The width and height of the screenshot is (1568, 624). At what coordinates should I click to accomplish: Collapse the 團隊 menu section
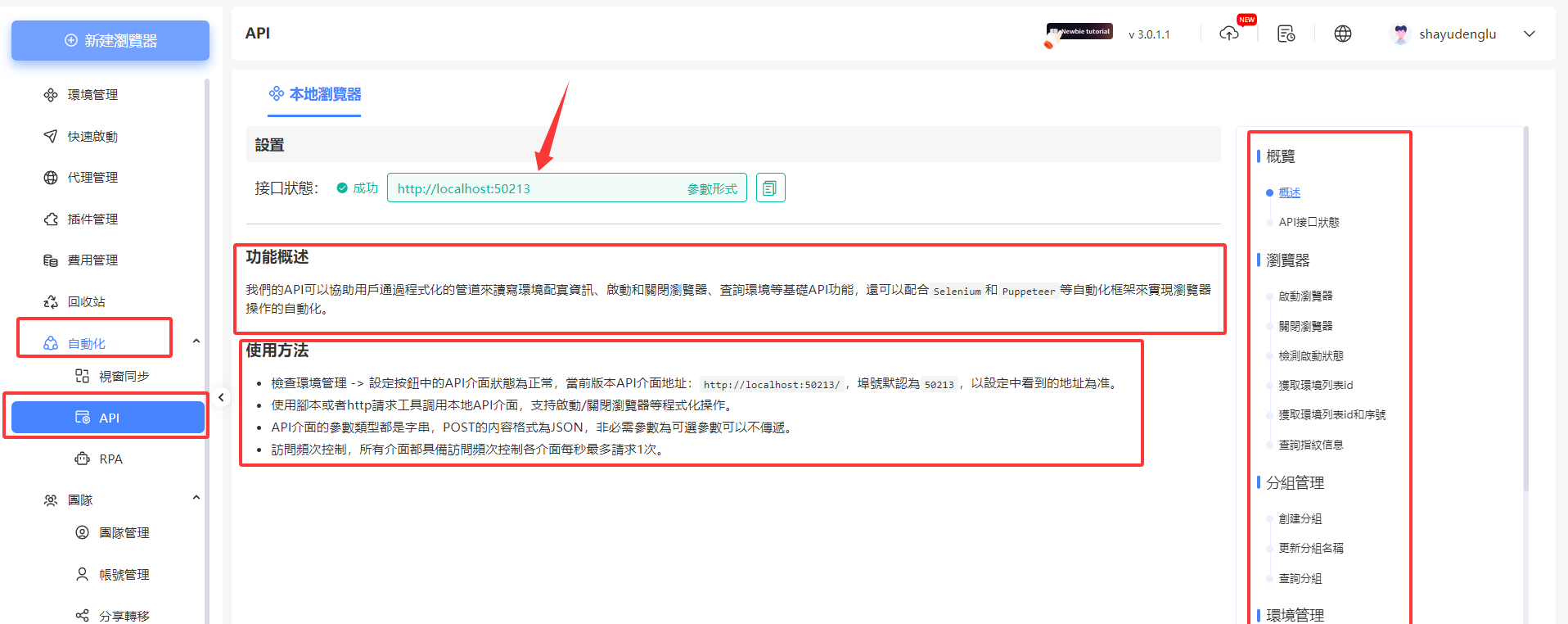196,498
